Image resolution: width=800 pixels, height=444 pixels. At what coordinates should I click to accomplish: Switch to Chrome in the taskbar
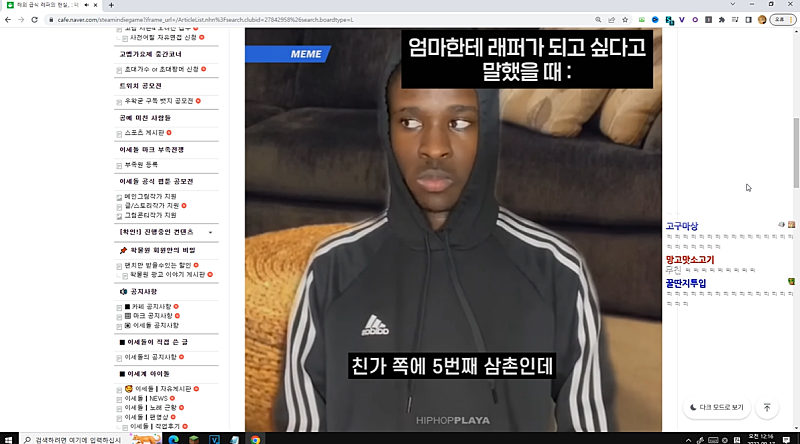[255, 439]
